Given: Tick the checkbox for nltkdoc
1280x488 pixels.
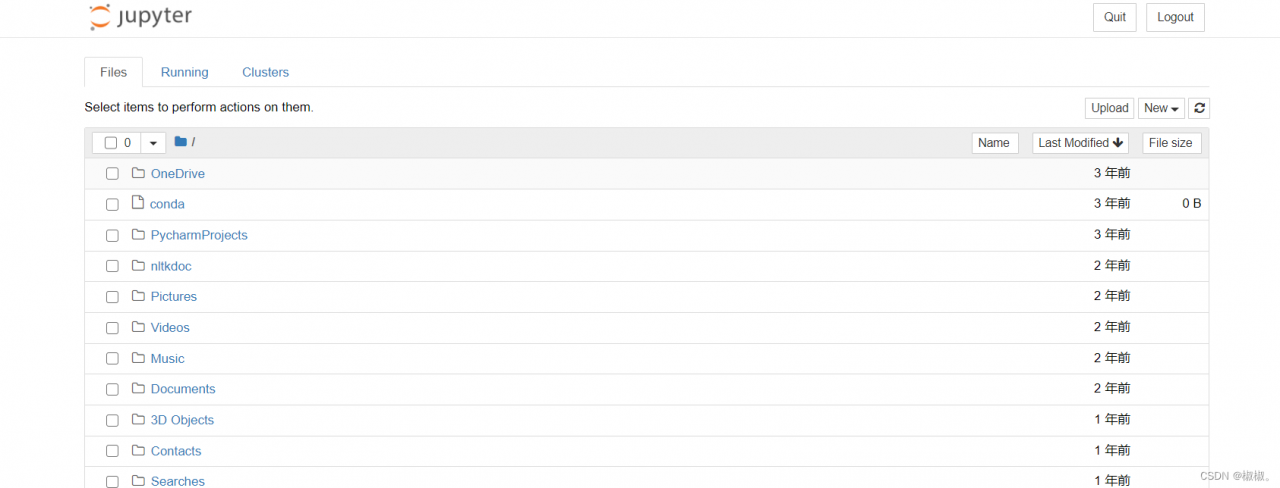Looking at the screenshot, I should (x=112, y=266).
